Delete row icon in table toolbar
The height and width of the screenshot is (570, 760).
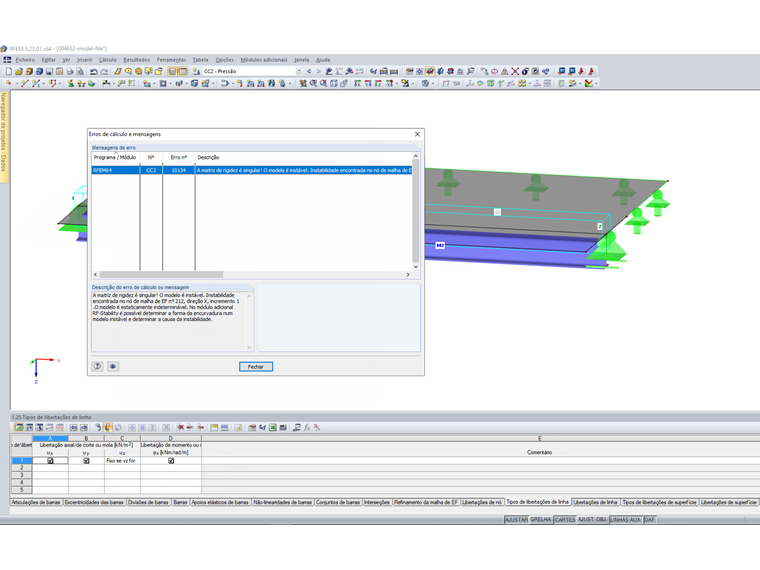(x=180, y=428)
